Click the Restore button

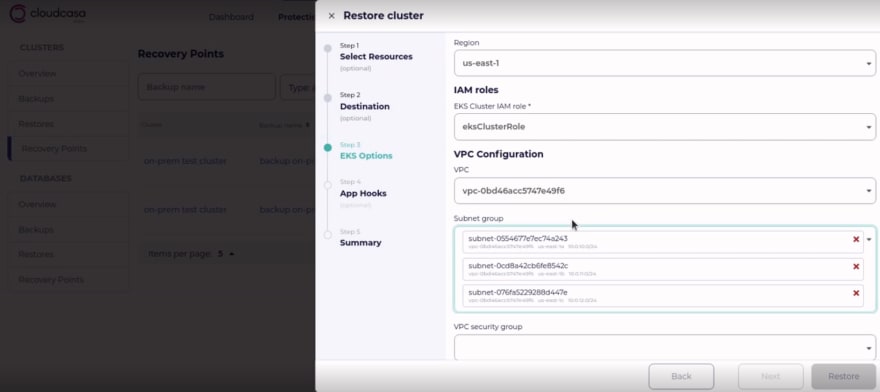(x=844, y=376)
